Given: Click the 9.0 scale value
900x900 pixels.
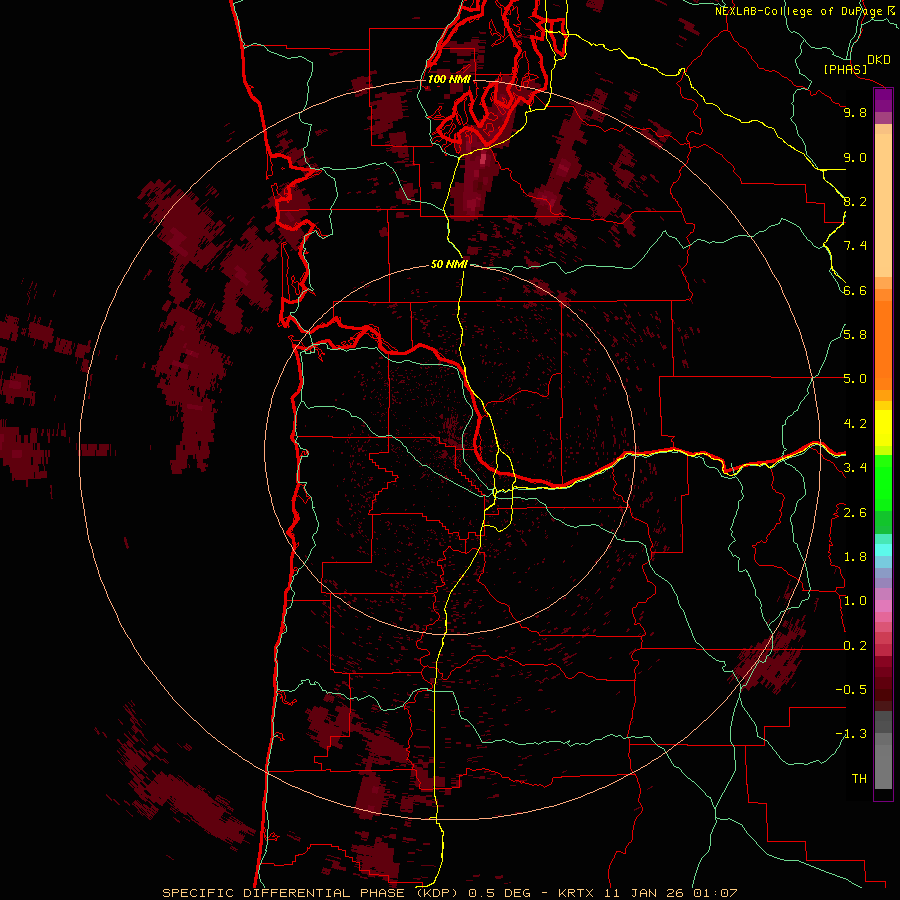Looking at the screenshot, I should coord(855,157).
